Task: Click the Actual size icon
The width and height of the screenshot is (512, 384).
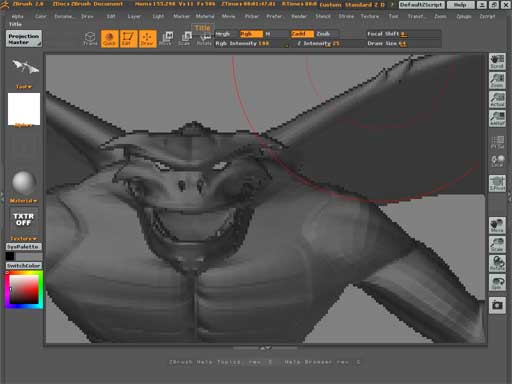Action: [x=497, y=99]
